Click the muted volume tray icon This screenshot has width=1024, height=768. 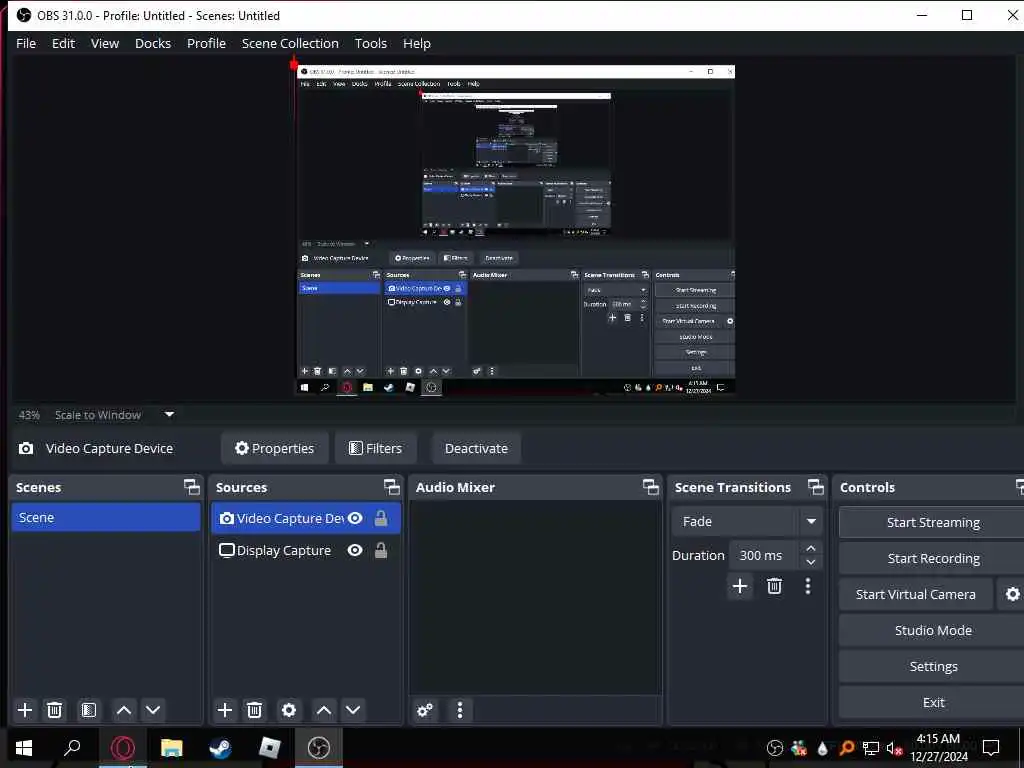click(x=894, y=748)
